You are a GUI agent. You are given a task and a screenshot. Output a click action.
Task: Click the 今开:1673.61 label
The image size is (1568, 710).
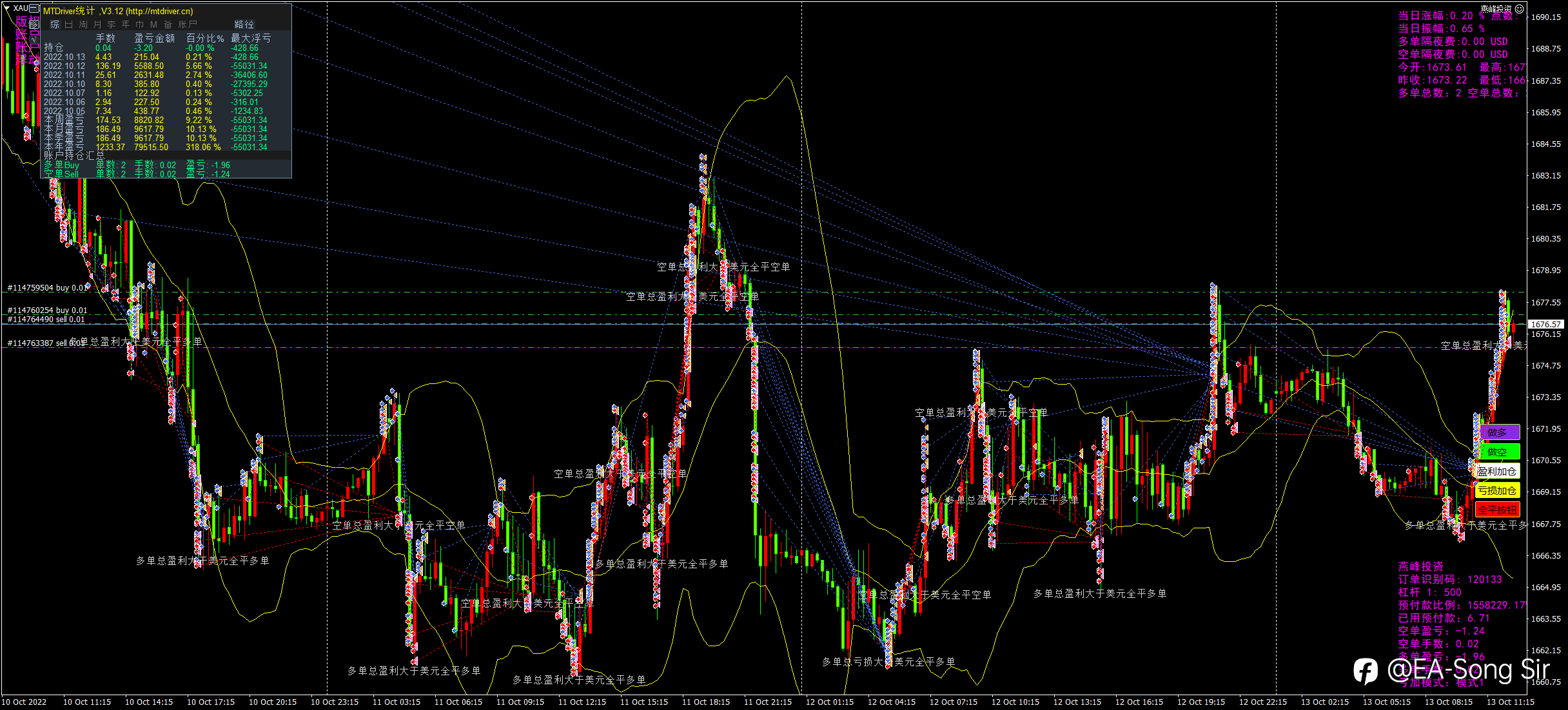click(1433, 67)
